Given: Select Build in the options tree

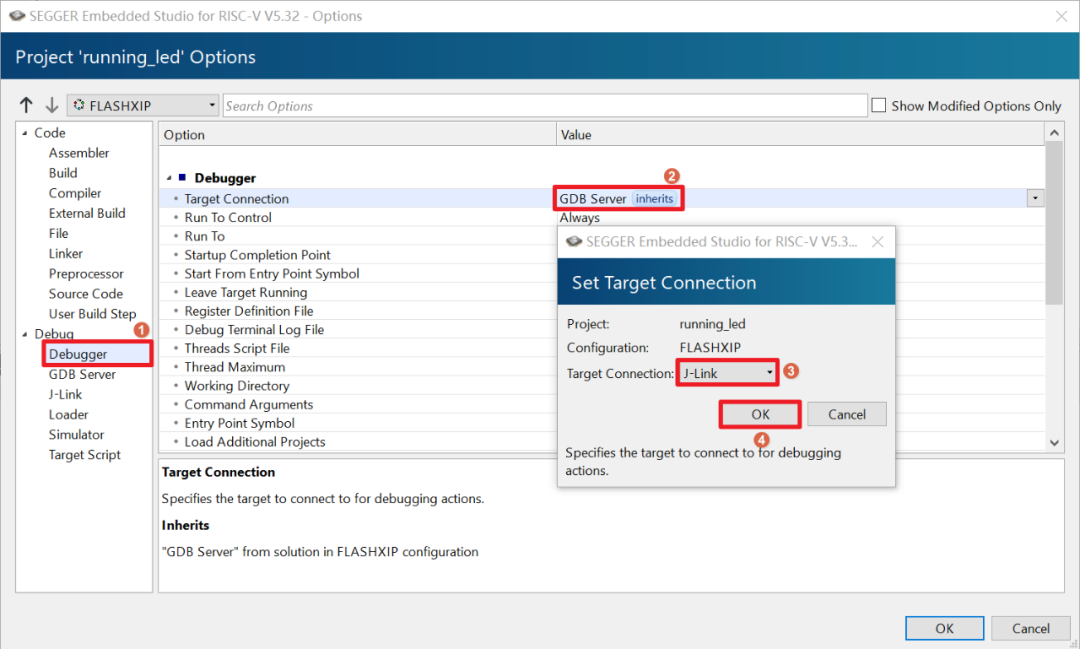Looking at the screenshot, I should click(x=63, y=173).
